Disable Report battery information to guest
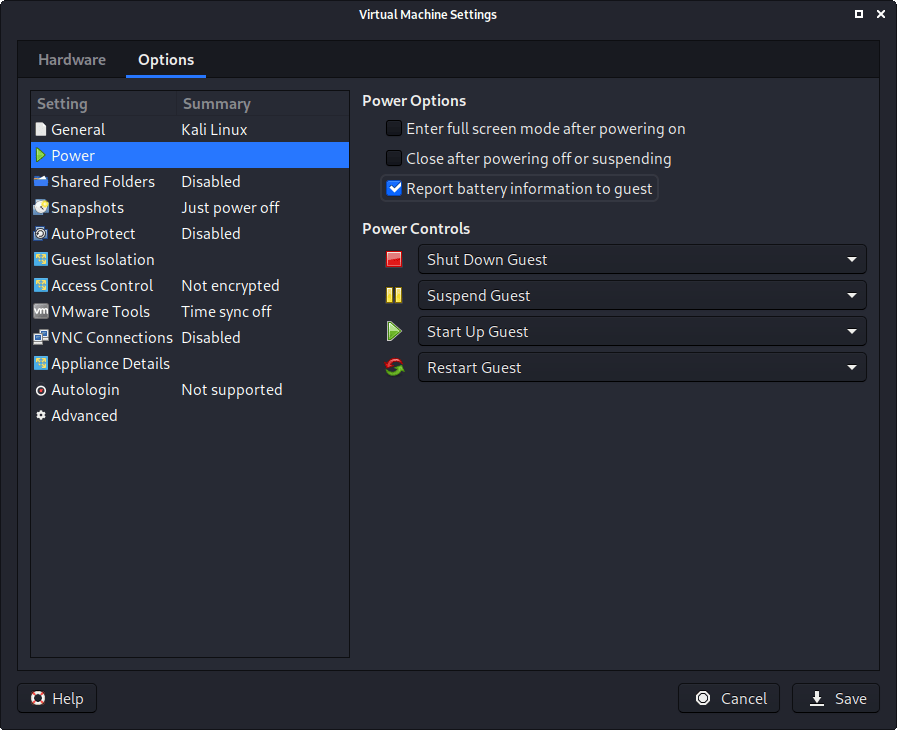Image resolution: width=897 pixels, height=730 pixels. 394,188
